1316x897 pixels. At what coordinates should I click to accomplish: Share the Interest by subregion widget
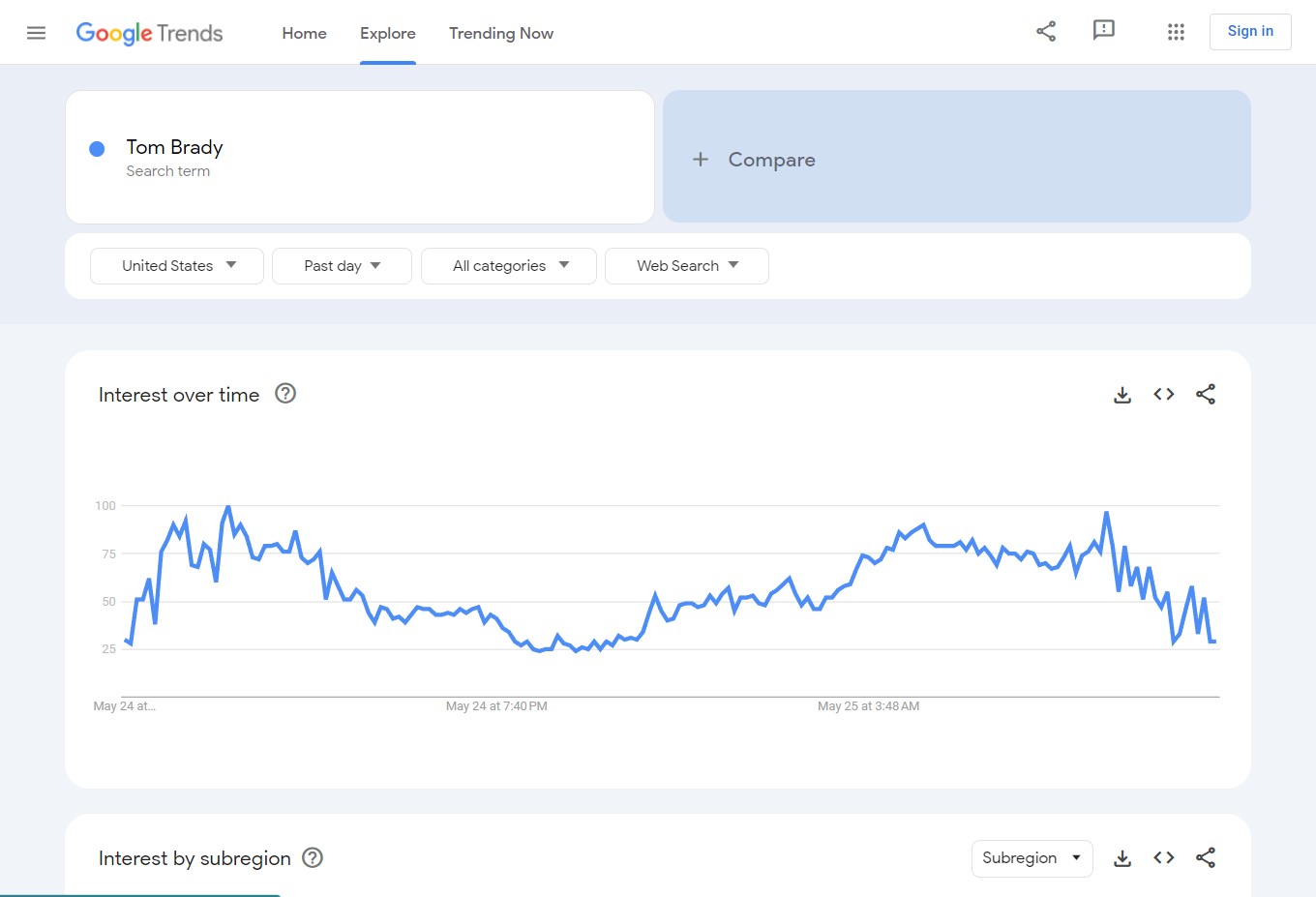tap(1206, 857)
